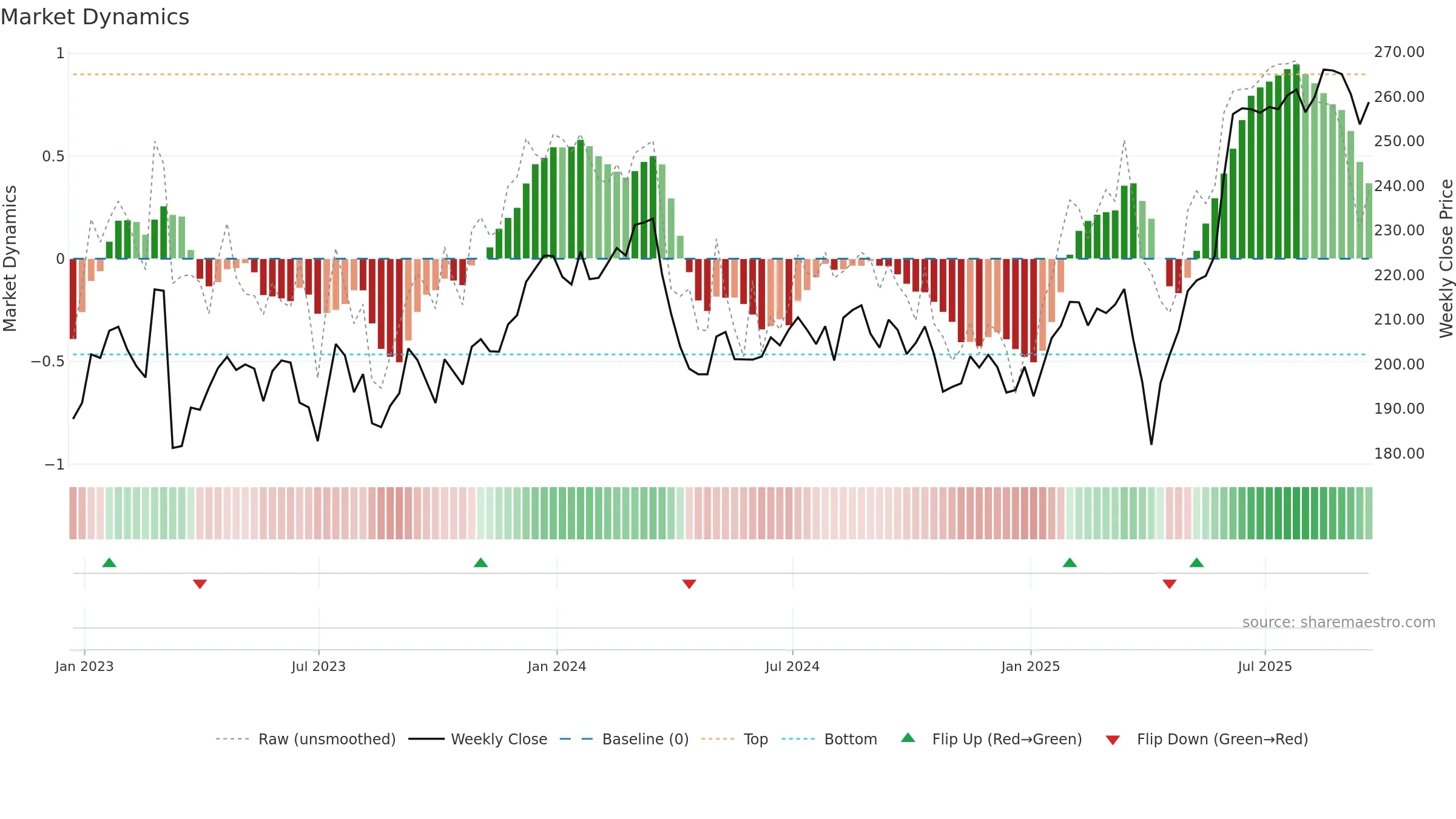Click the Jul 2023 axis label
Image resolution: width=1456 pixels, height=819 pixels.
pyautogui.click(x=318, y=666)
